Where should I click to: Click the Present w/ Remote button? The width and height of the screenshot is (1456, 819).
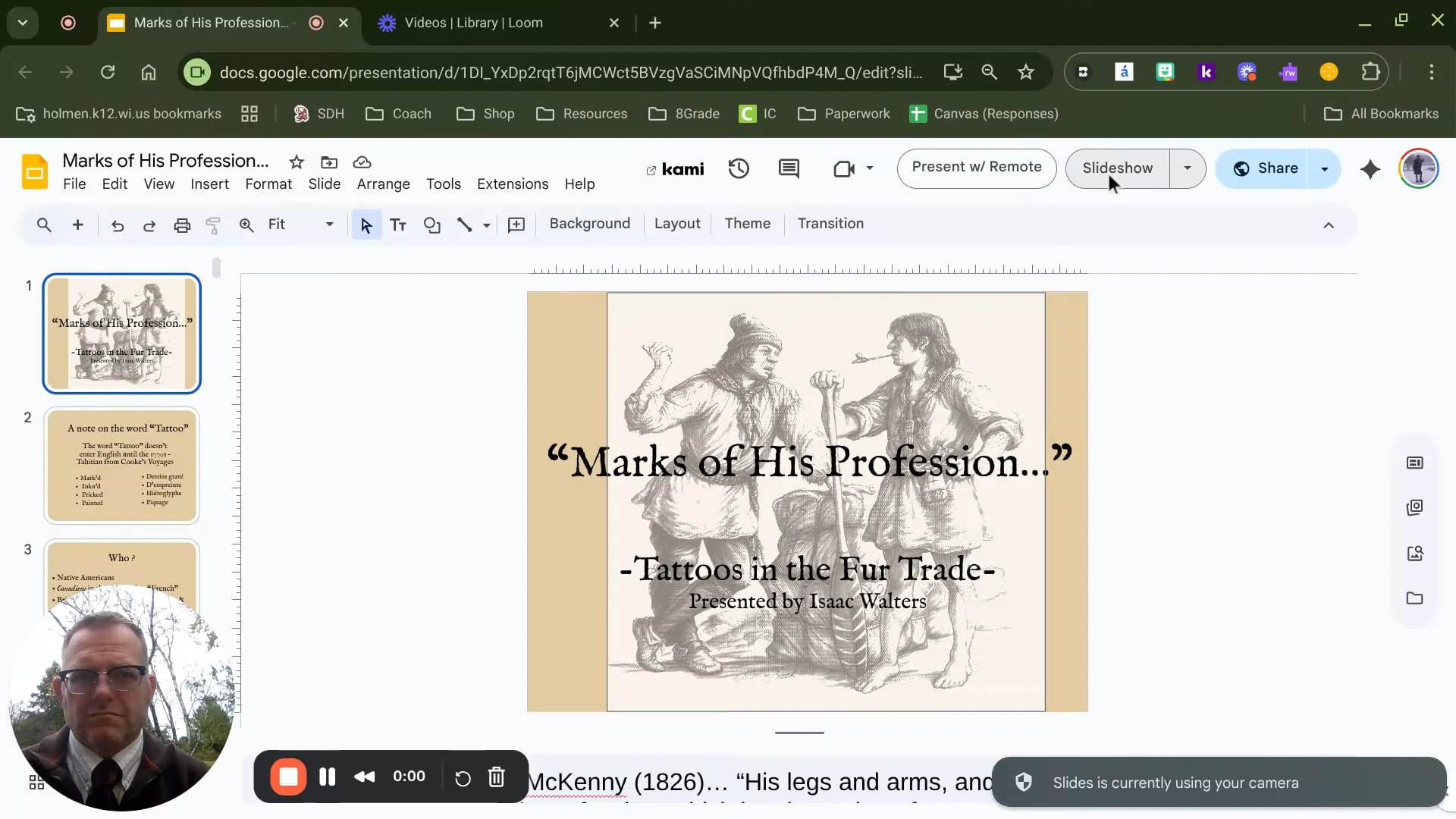click(976, 168)
